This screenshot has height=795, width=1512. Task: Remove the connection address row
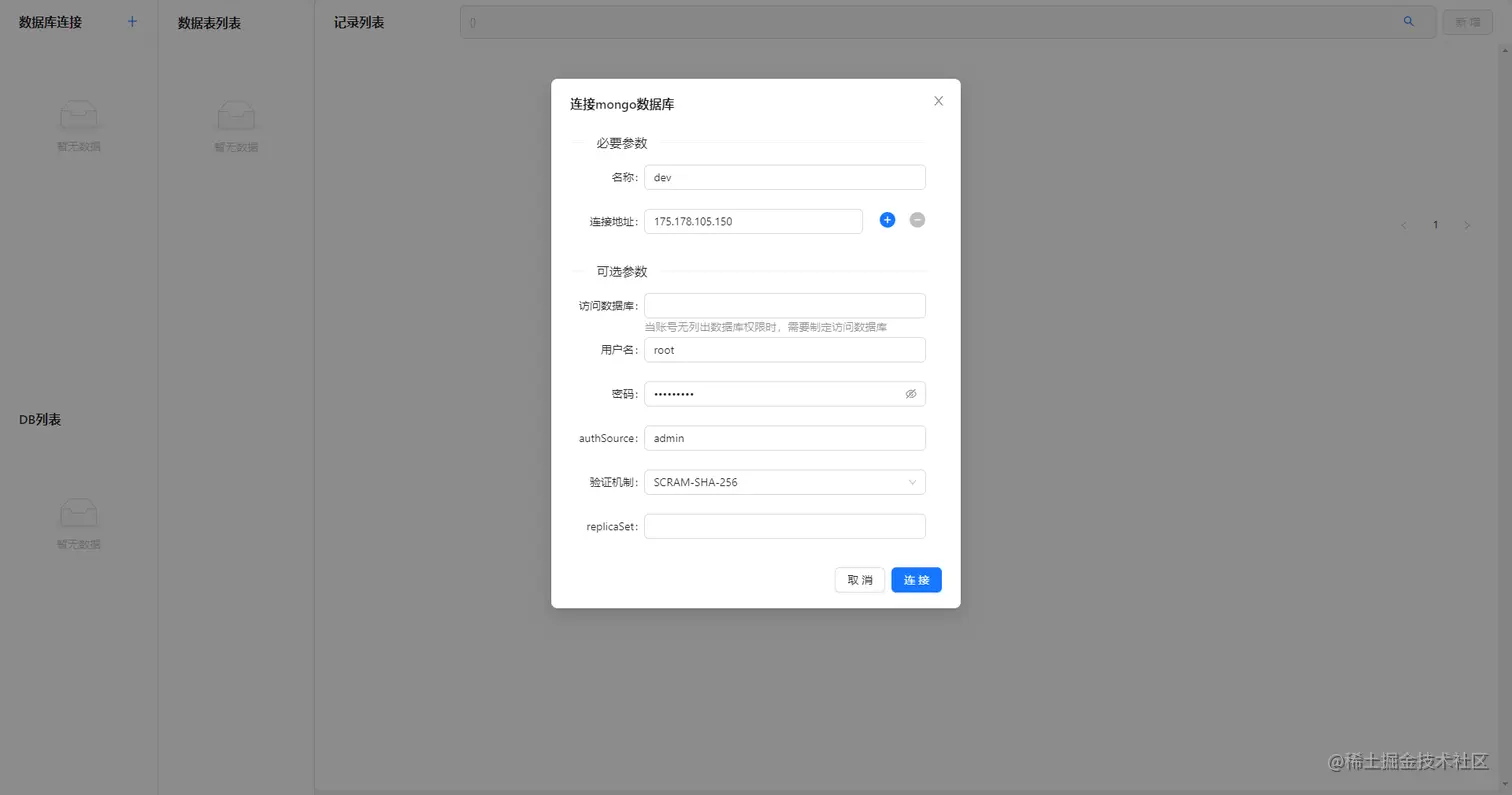click(x=917, y=220)
